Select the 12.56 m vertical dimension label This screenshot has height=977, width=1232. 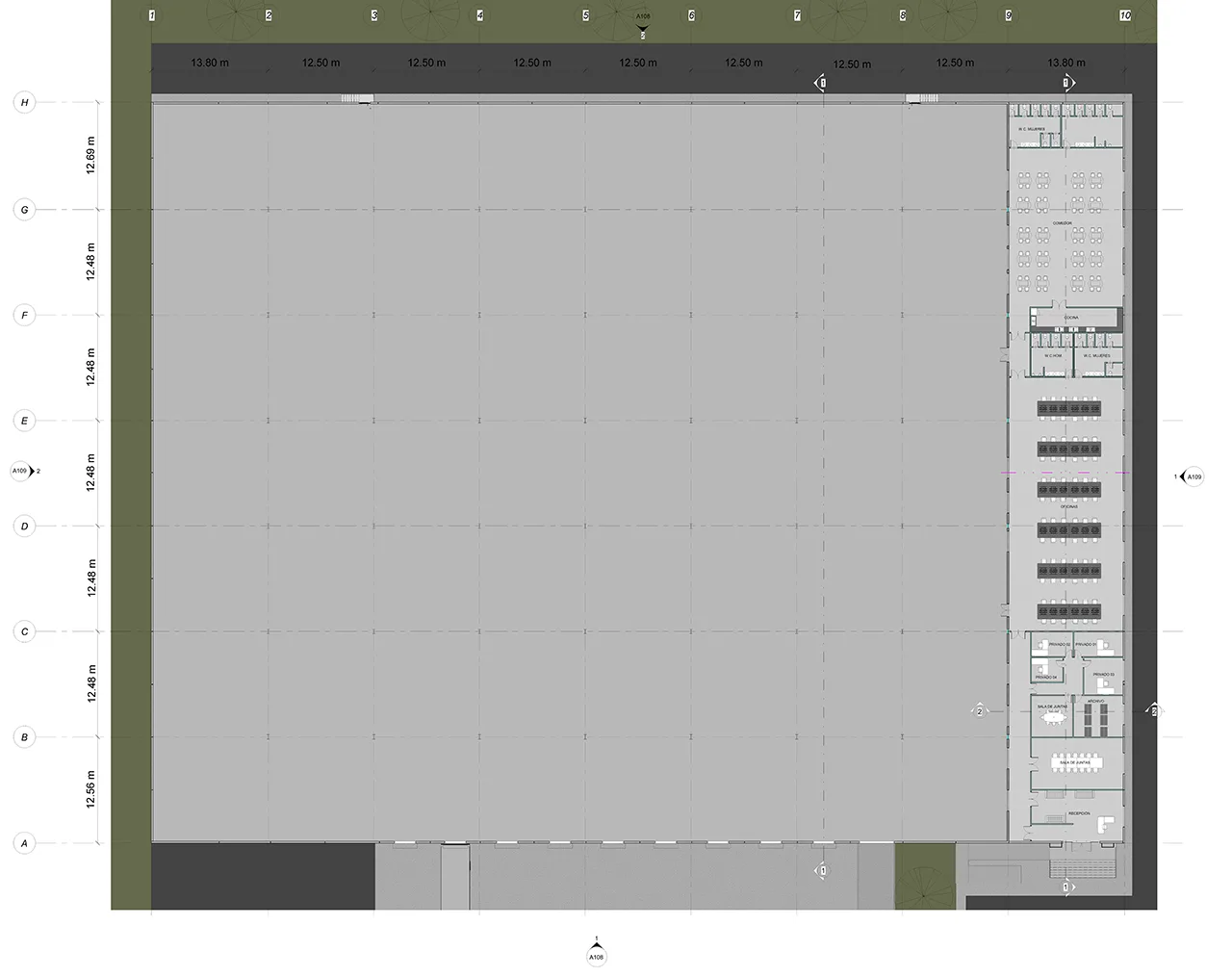click(90, 789)
